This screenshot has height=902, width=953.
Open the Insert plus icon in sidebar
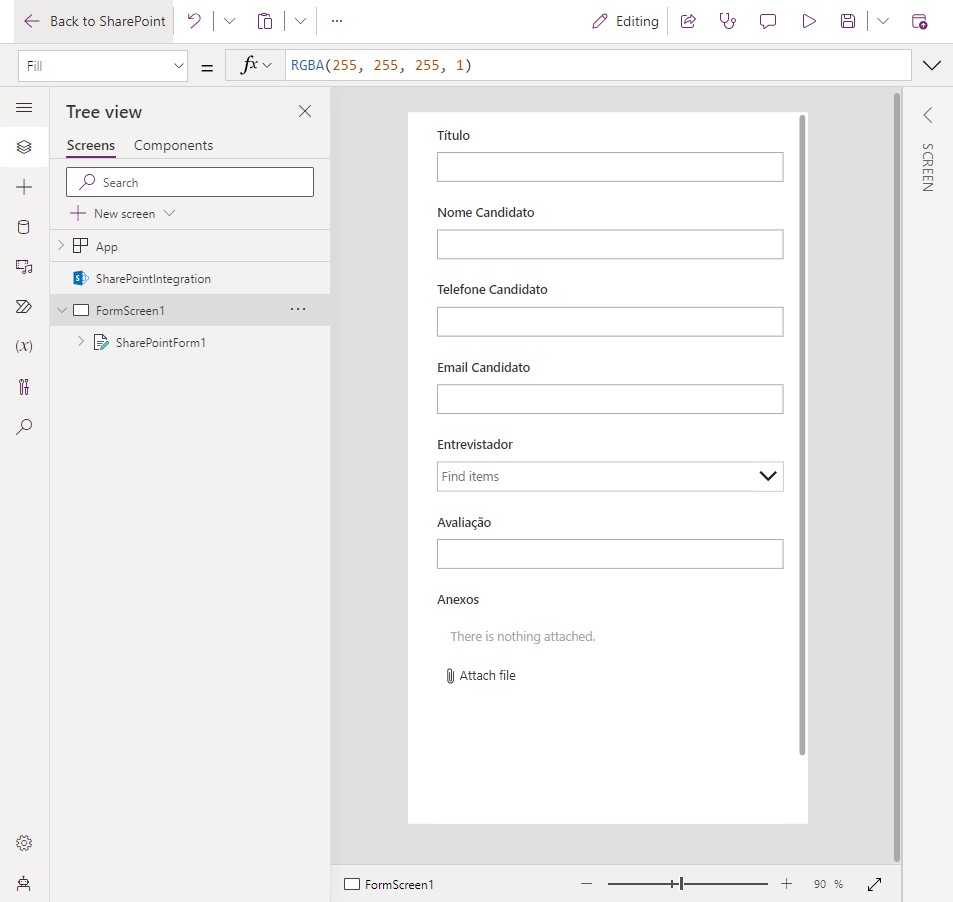pos(24,187)
